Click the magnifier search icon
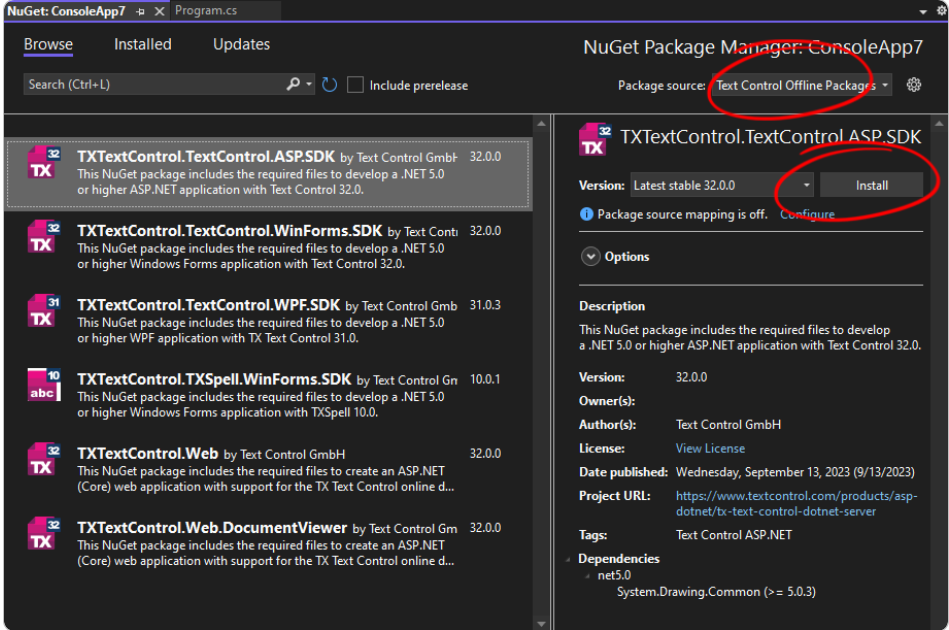The image size is (949, 630). tap(293, 84)
